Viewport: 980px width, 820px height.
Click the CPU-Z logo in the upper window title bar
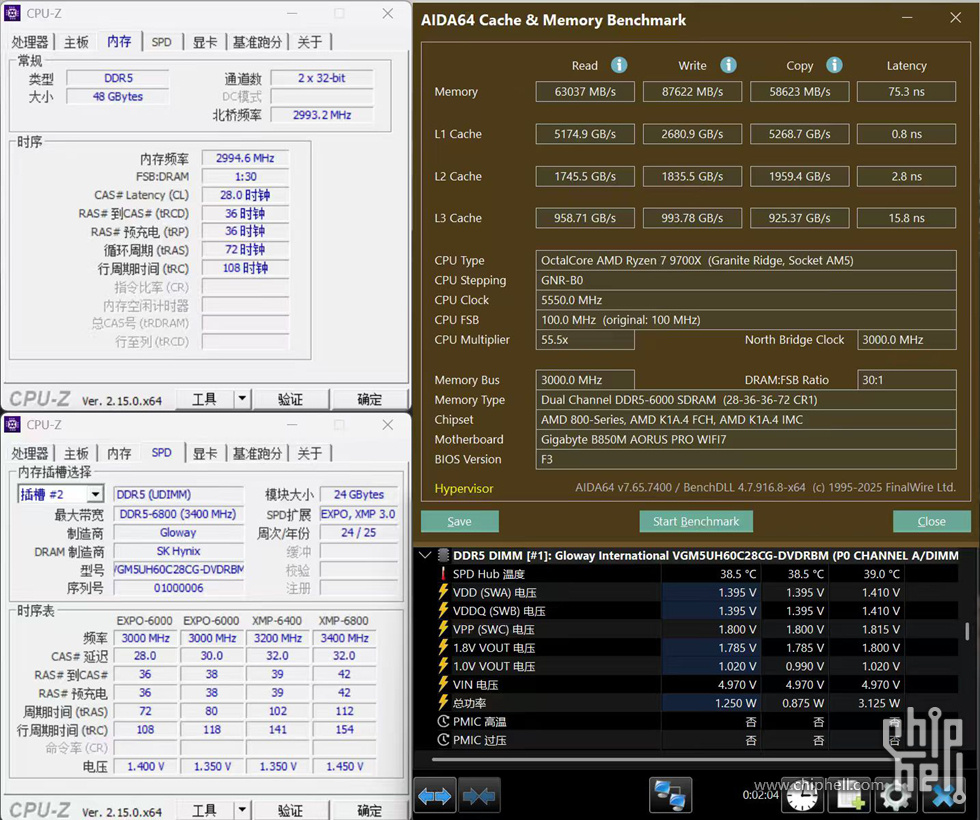tap(12, 13)
